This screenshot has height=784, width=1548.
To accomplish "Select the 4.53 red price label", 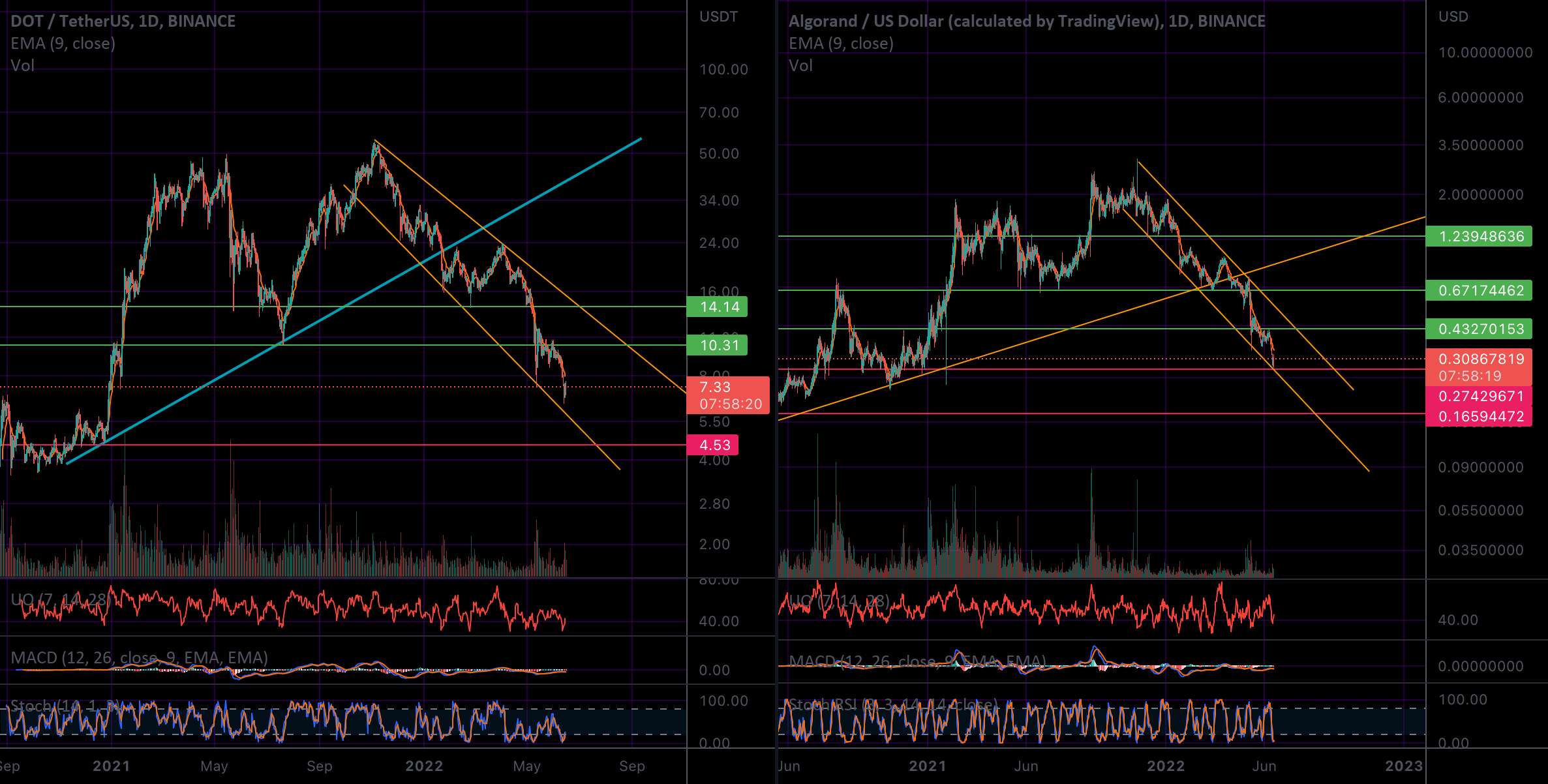I will click(713, 445).
